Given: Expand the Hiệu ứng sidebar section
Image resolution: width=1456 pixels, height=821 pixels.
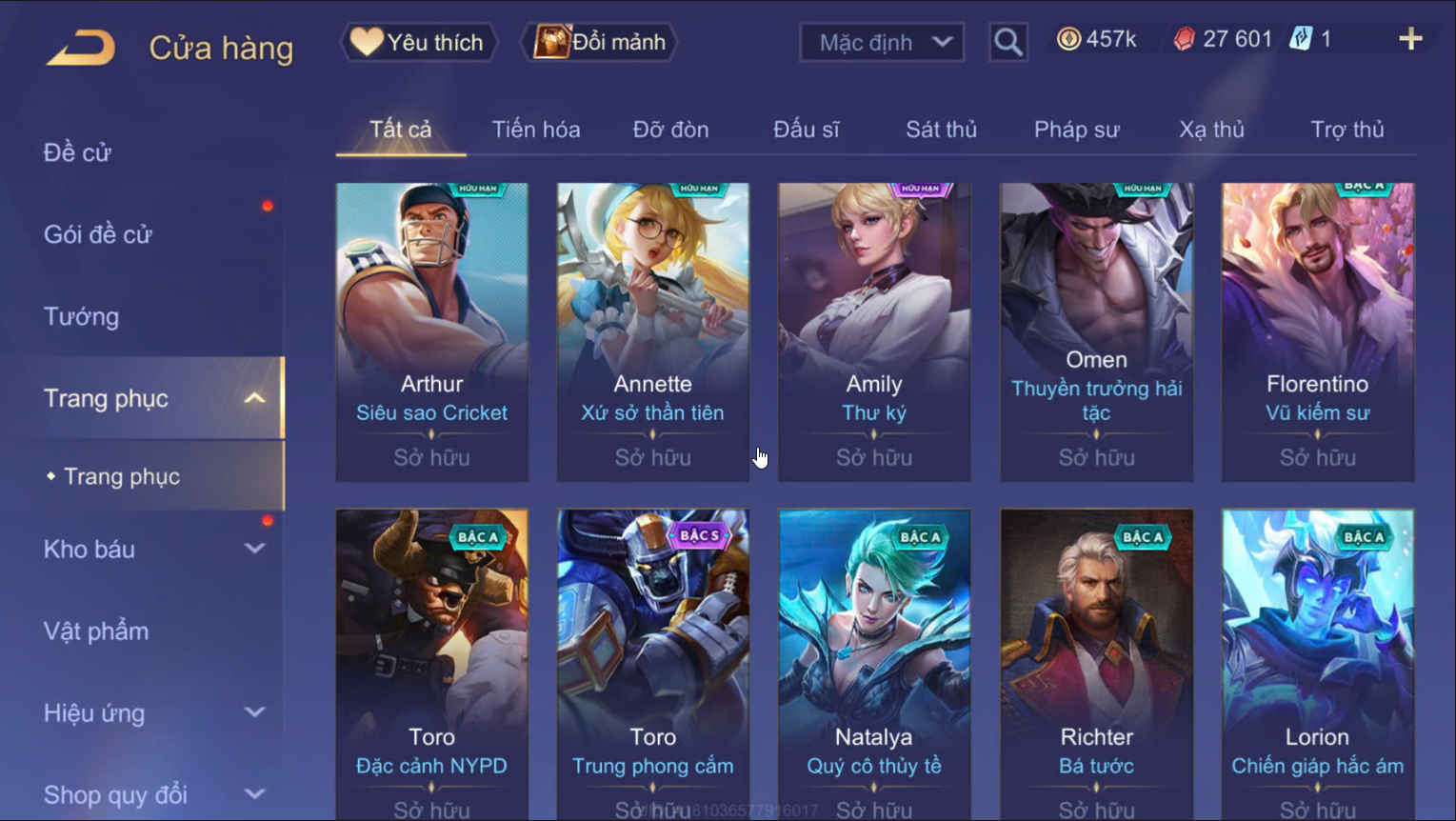Looking at the screenshot, I should click(254, 712).
